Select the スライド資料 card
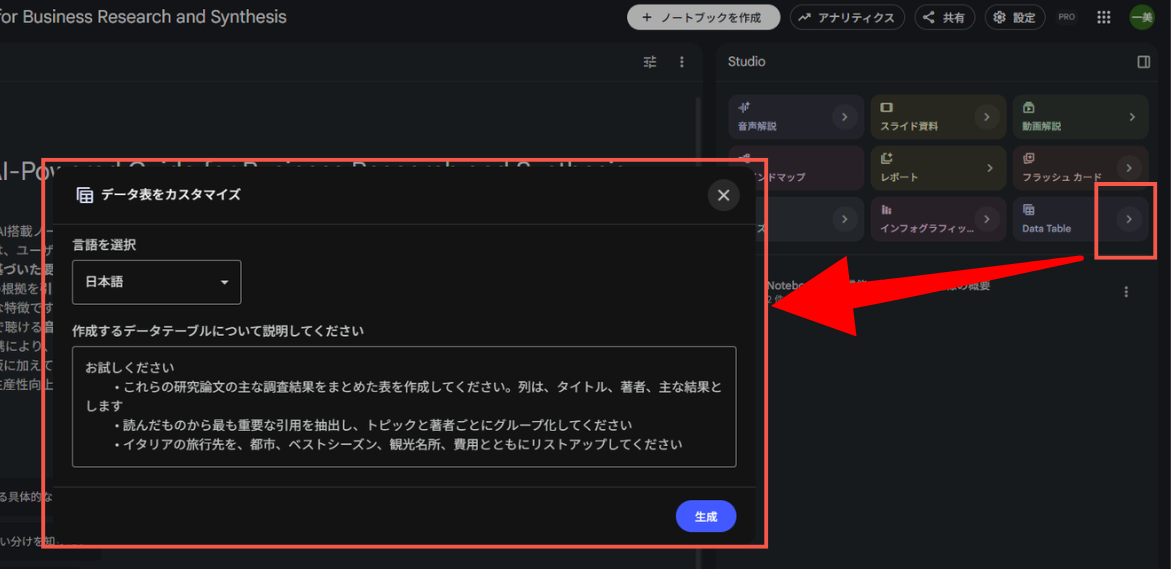 938,116
